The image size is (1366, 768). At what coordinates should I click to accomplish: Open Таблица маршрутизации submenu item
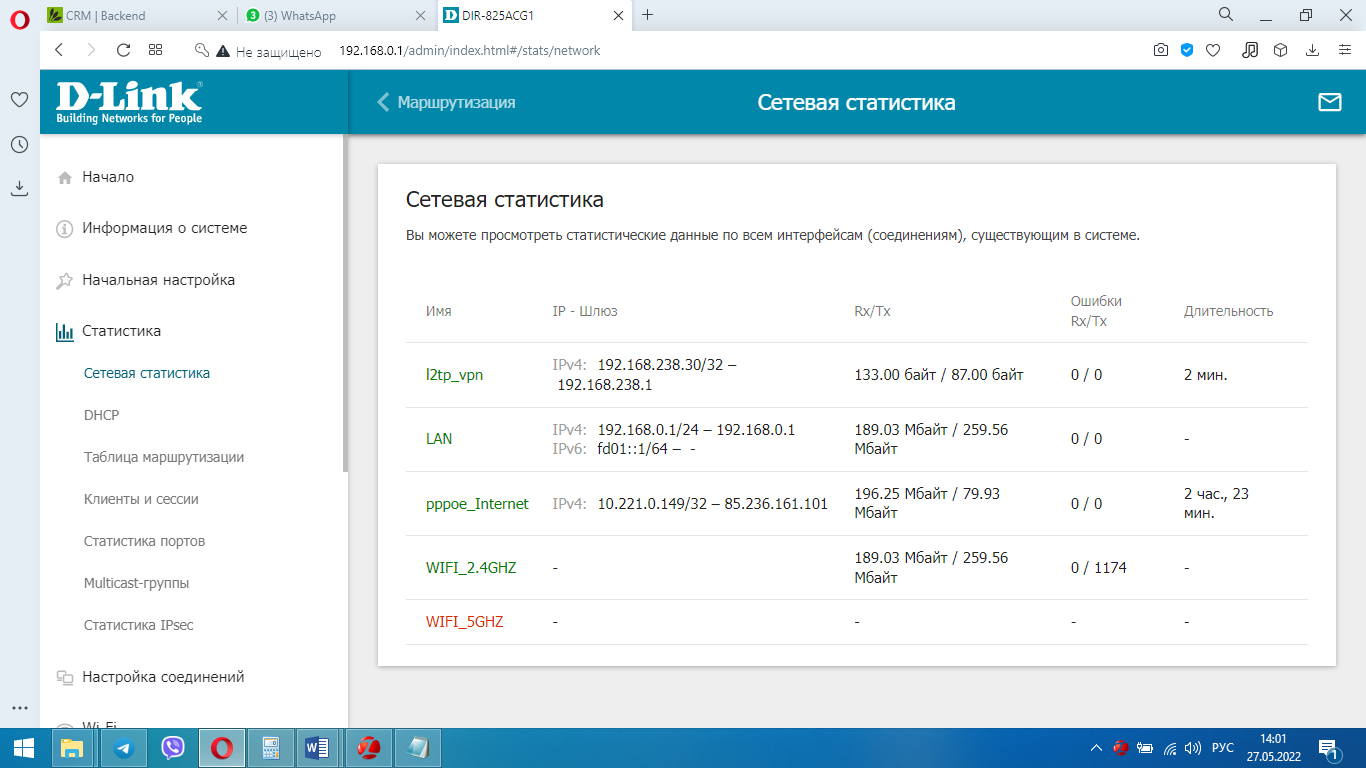tap(164, 457)
